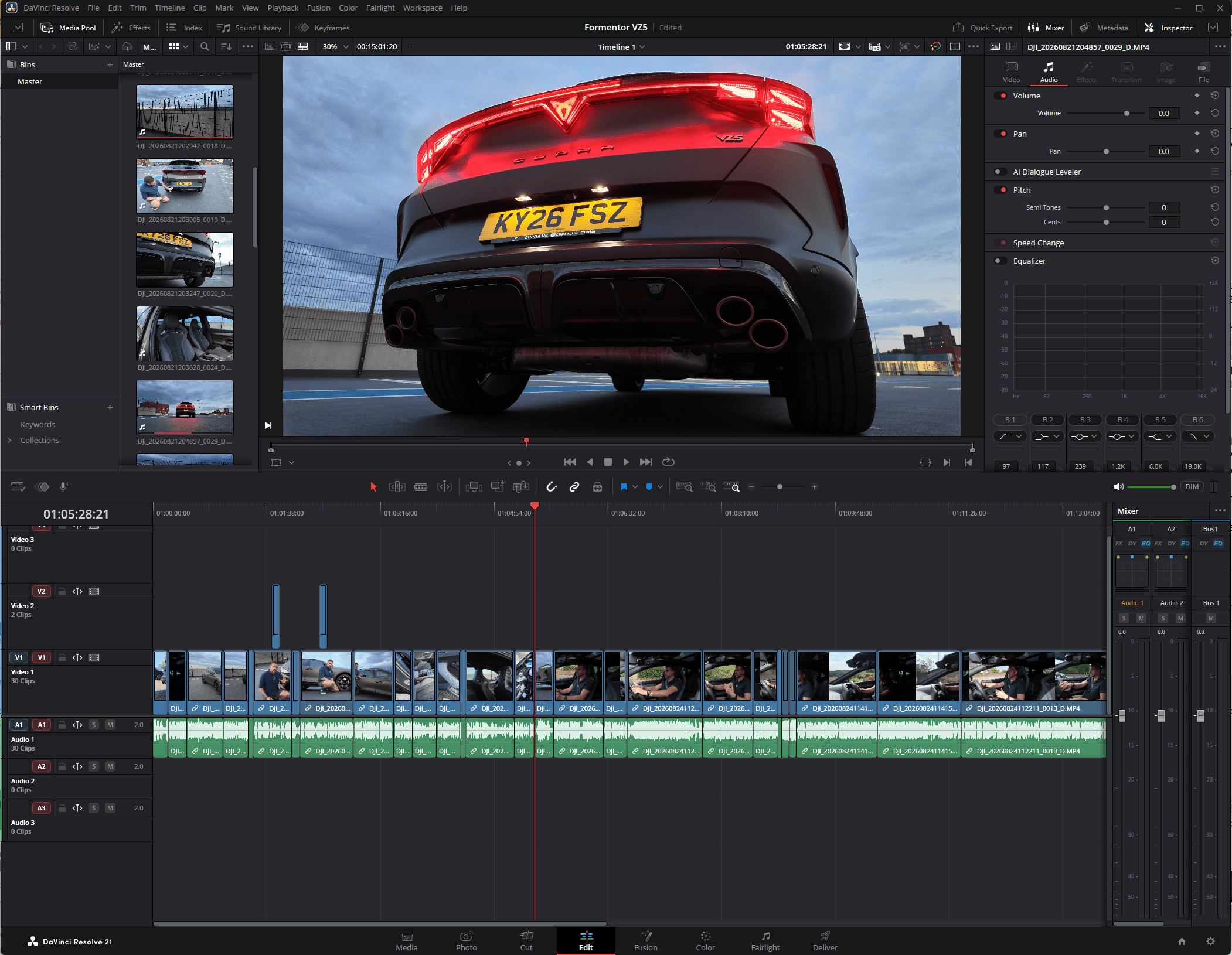
Task: Open the Timeline 1 name dropdown
Action: point(621,47)
